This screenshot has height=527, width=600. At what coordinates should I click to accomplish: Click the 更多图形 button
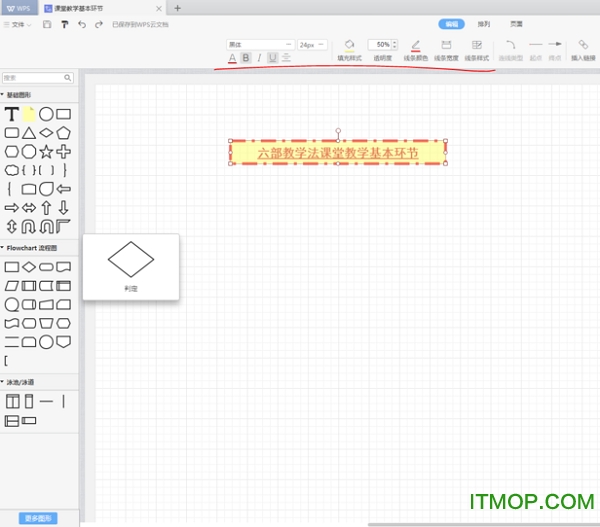(38, 518)
